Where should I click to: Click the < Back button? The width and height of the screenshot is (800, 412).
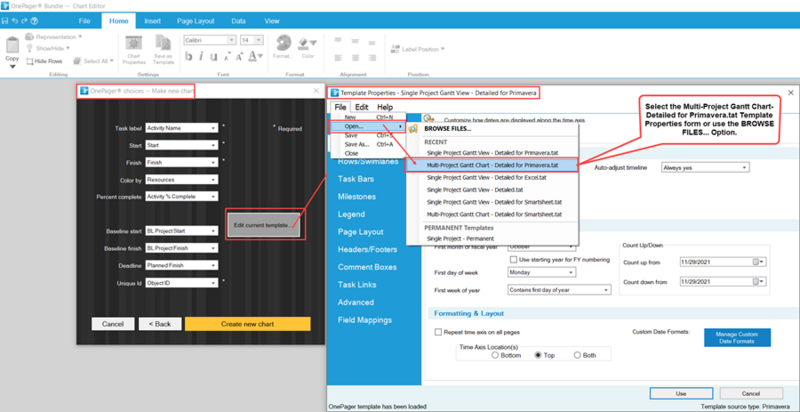[x=159, y=324]
